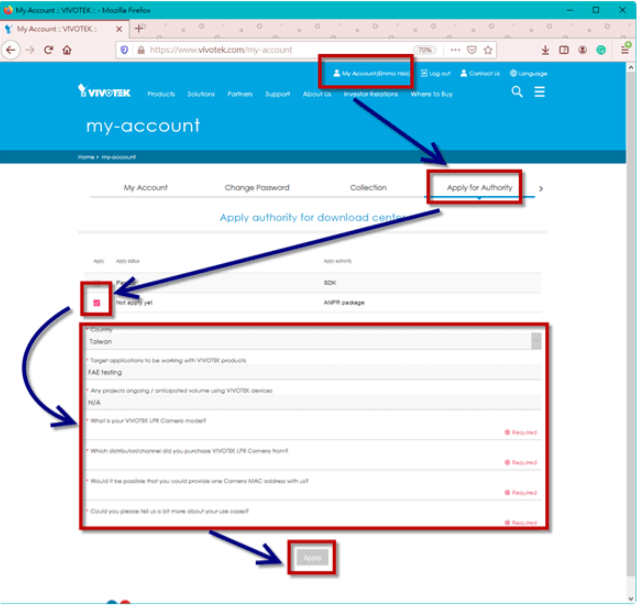Click the search magnifier icon in header
This screenshot has width=641, height=607.
pos(517,92)
